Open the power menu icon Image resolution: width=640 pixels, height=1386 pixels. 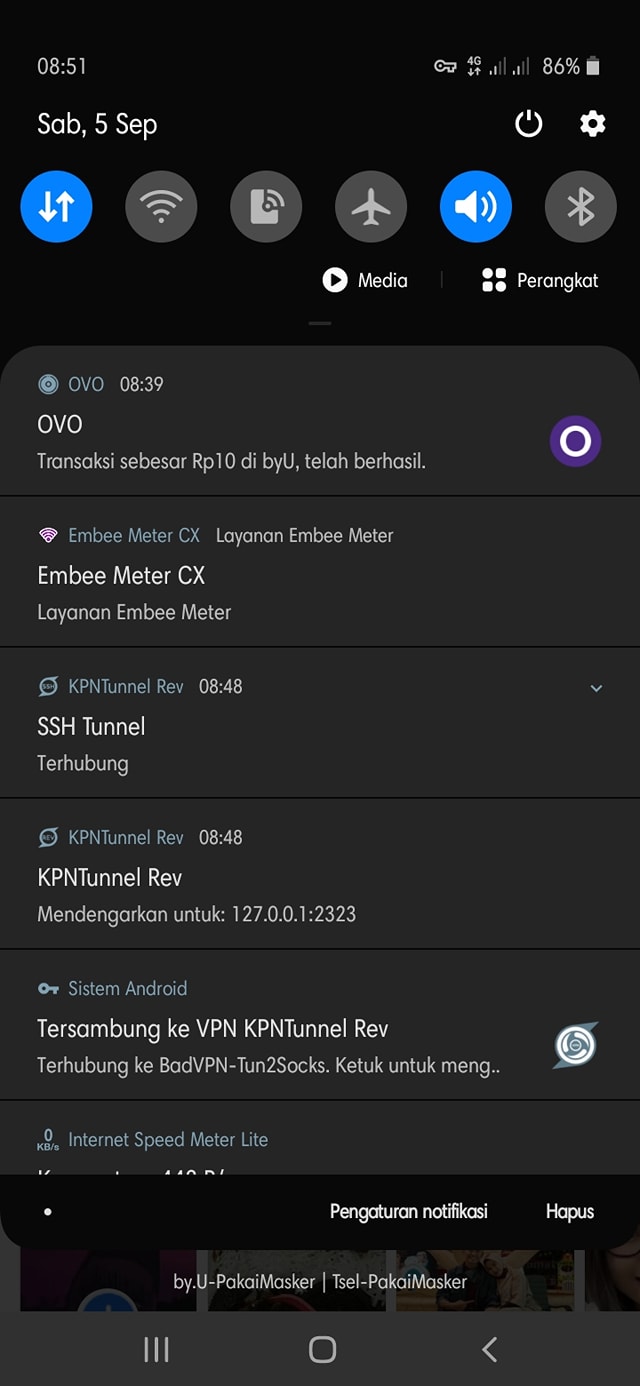(x=528, y=124)
